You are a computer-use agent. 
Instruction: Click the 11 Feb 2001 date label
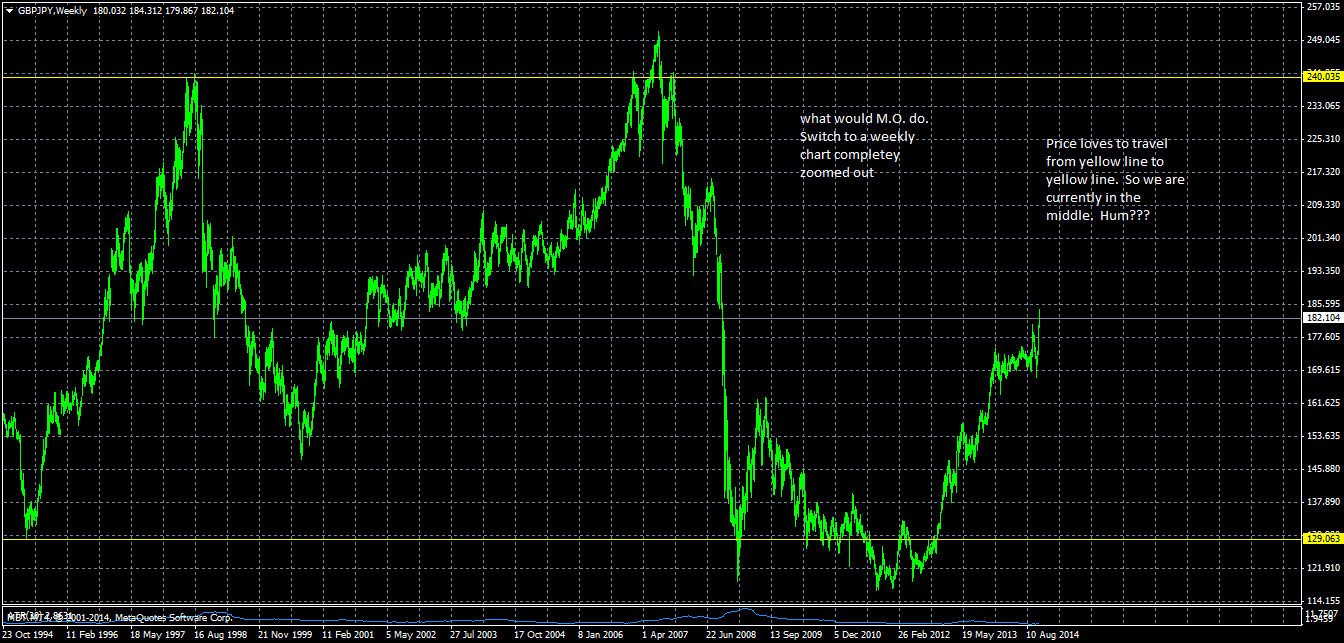pyautogui.click(x=349, y=634)
